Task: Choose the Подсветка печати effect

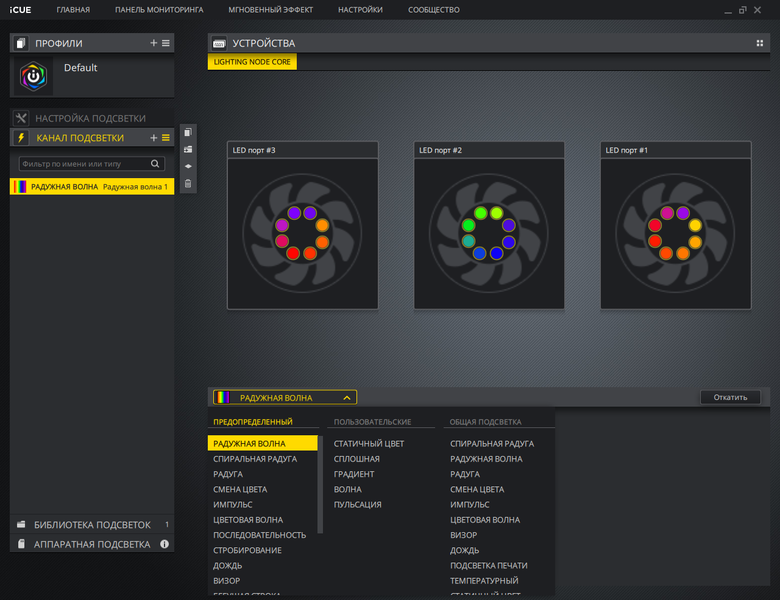Action: click(489, 566)
